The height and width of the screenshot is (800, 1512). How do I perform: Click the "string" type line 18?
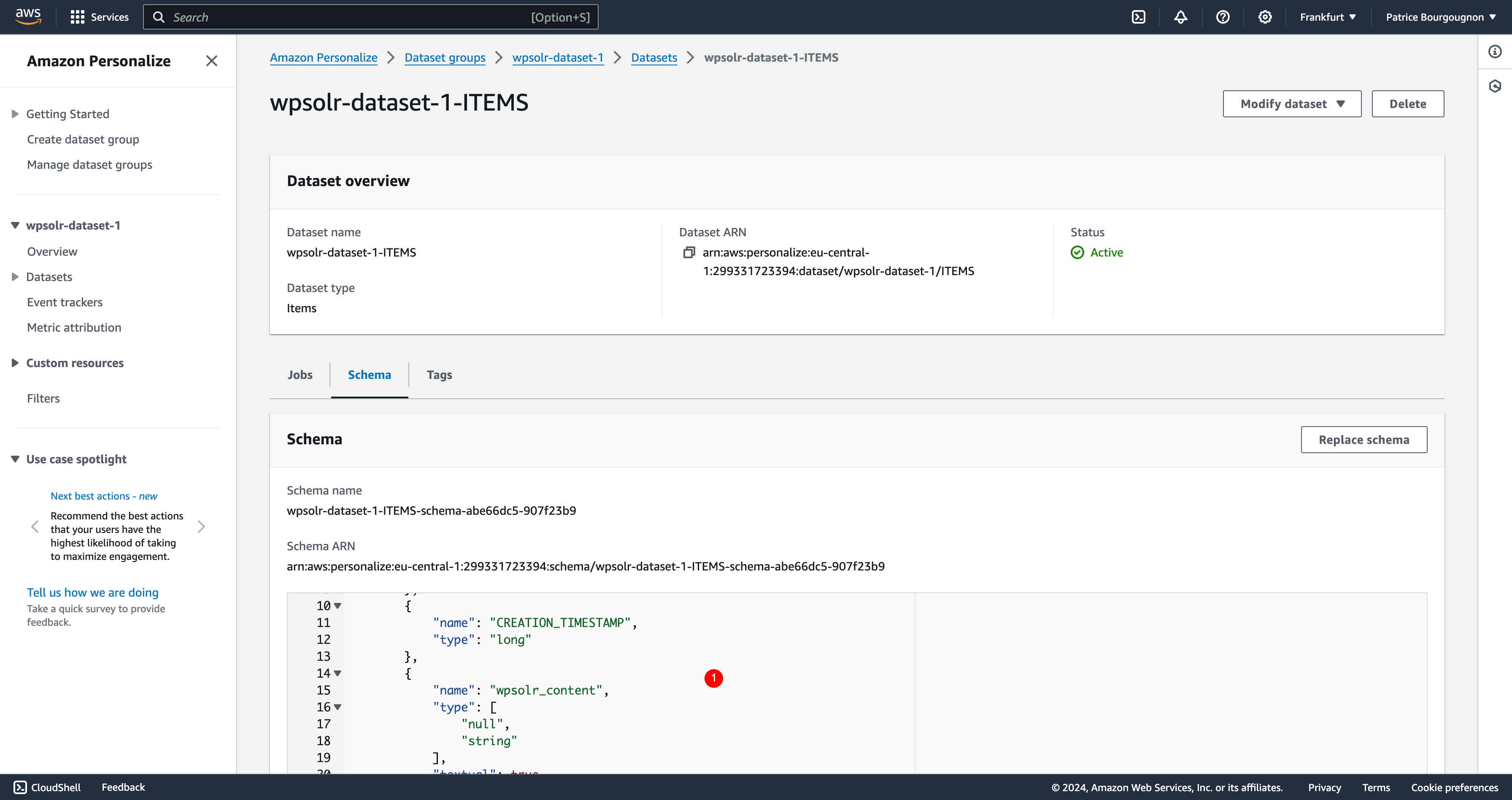coord(489,741)
